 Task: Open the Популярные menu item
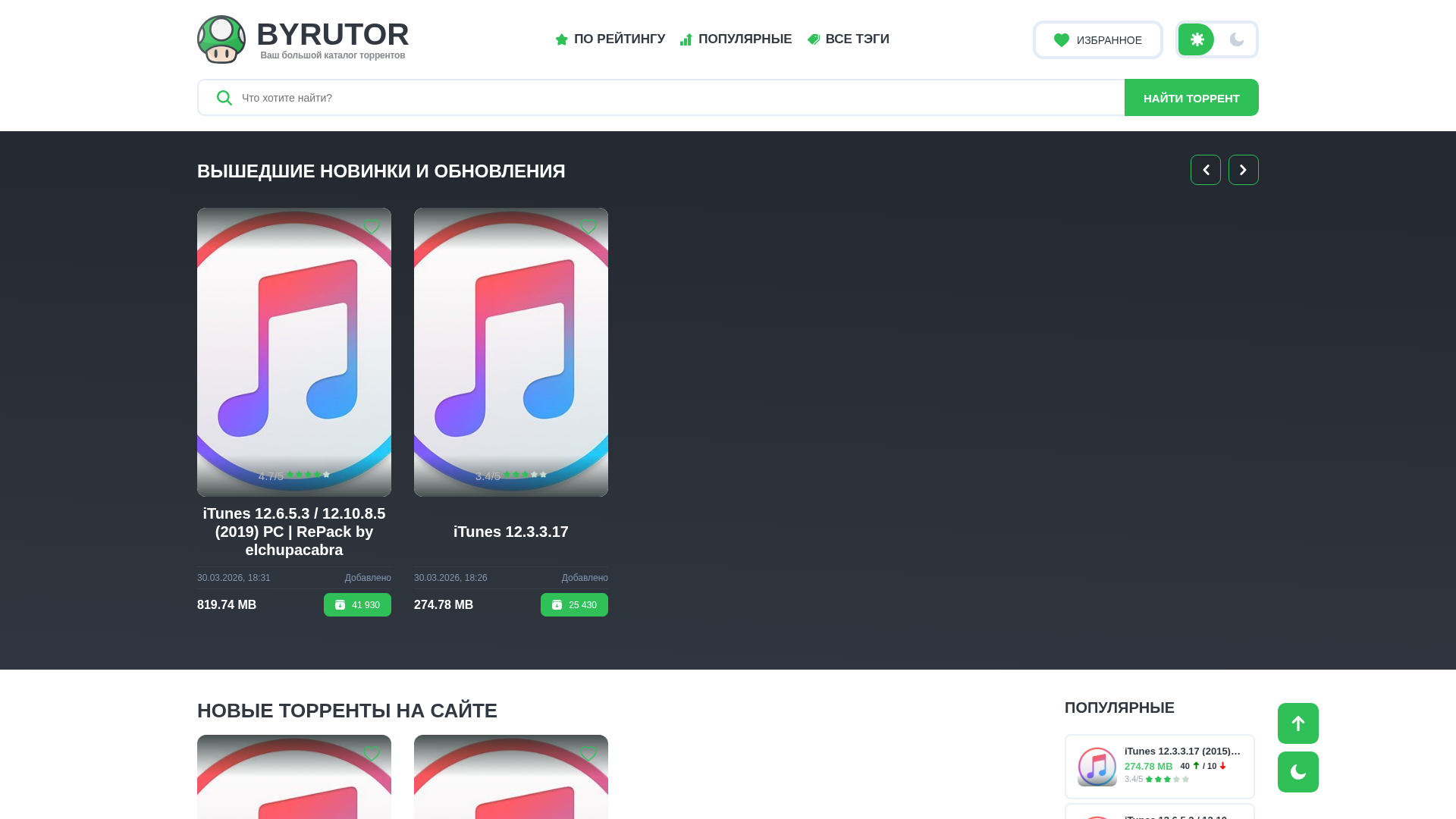736,39
